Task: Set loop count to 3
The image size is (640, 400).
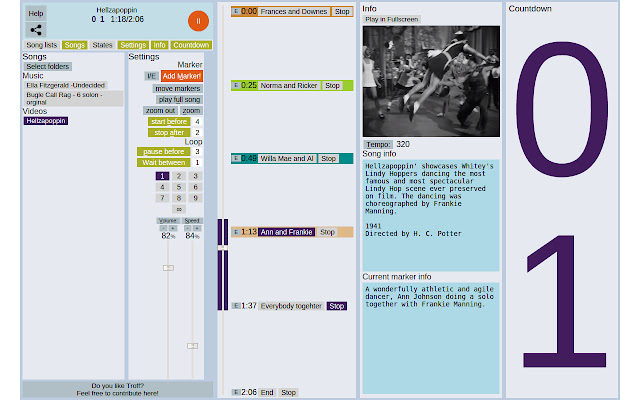Action: pos(196,176)
